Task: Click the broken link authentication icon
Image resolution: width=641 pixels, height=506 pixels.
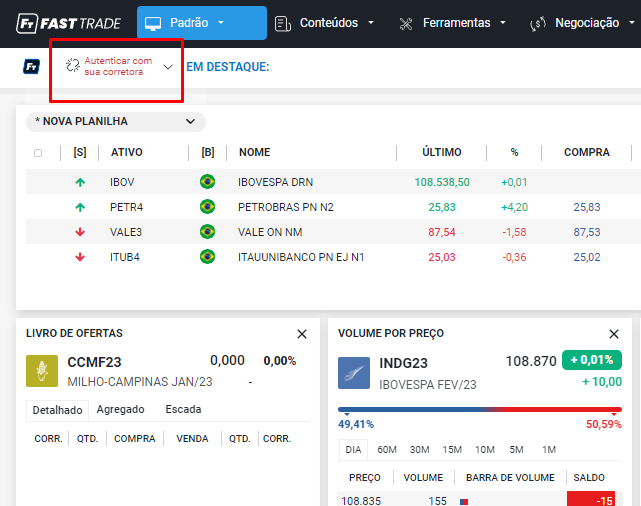Action: click(x=73, y=65)
